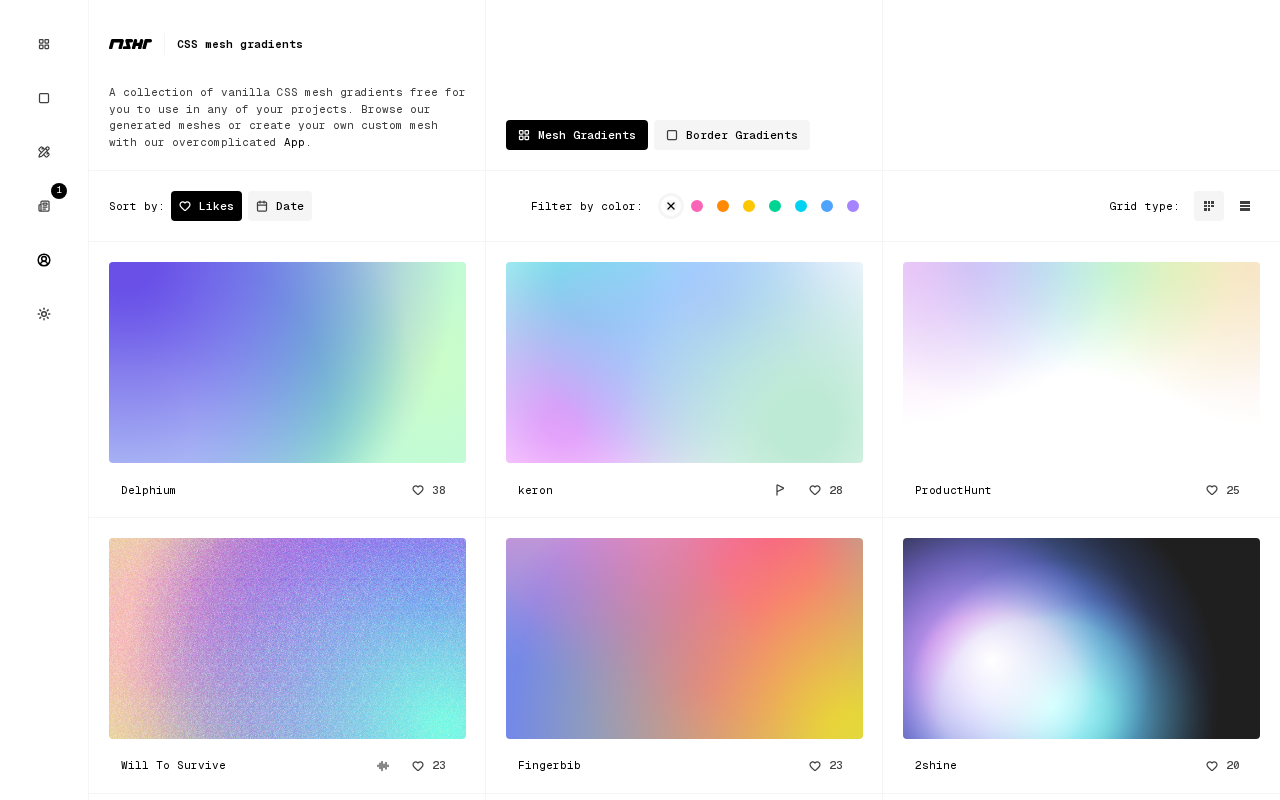This screenshot has height=800, width=1280.
Task: Open the mesh grid icon in the sidebar
Action: (x=44, y=44)
